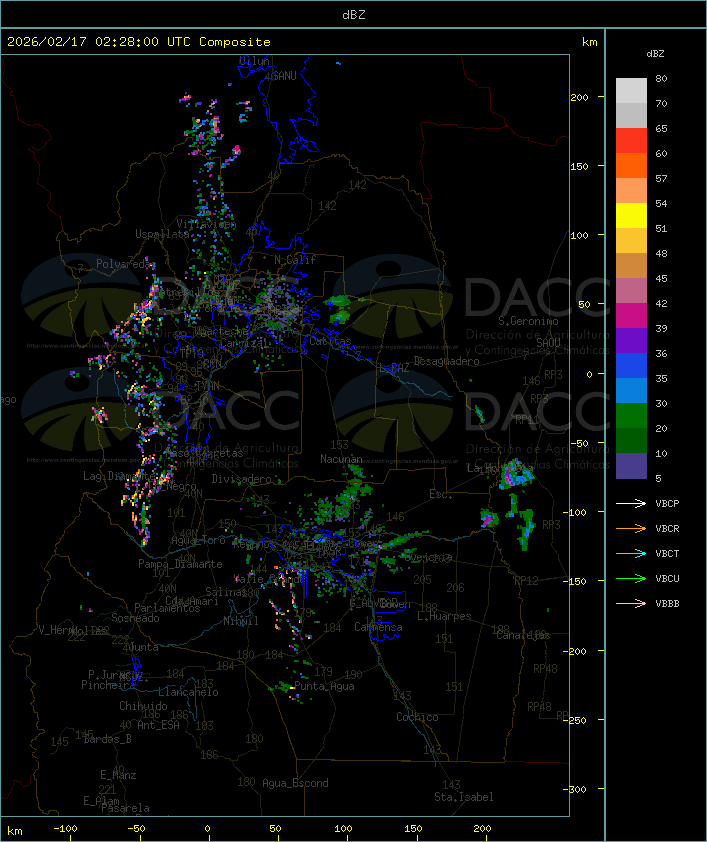Click the S.Geronimo map label
This screenshot has height=842, width=707.
pyautogui.click(x=528, y=321)
